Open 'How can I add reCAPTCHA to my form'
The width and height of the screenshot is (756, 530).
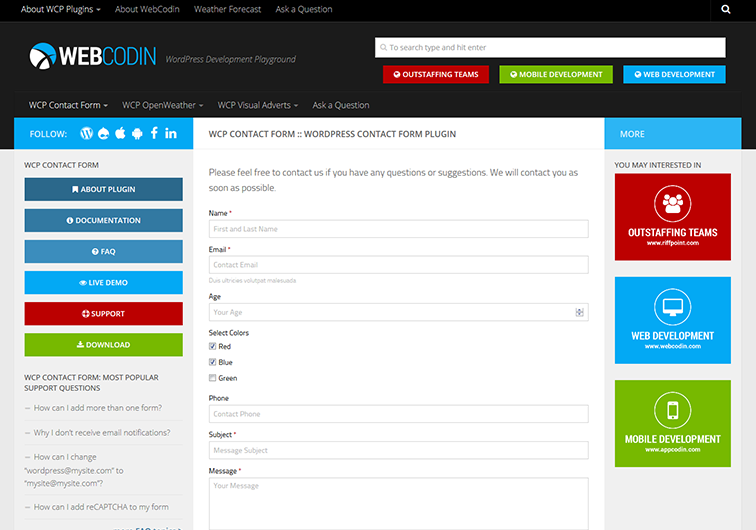[x=101, y=507]
